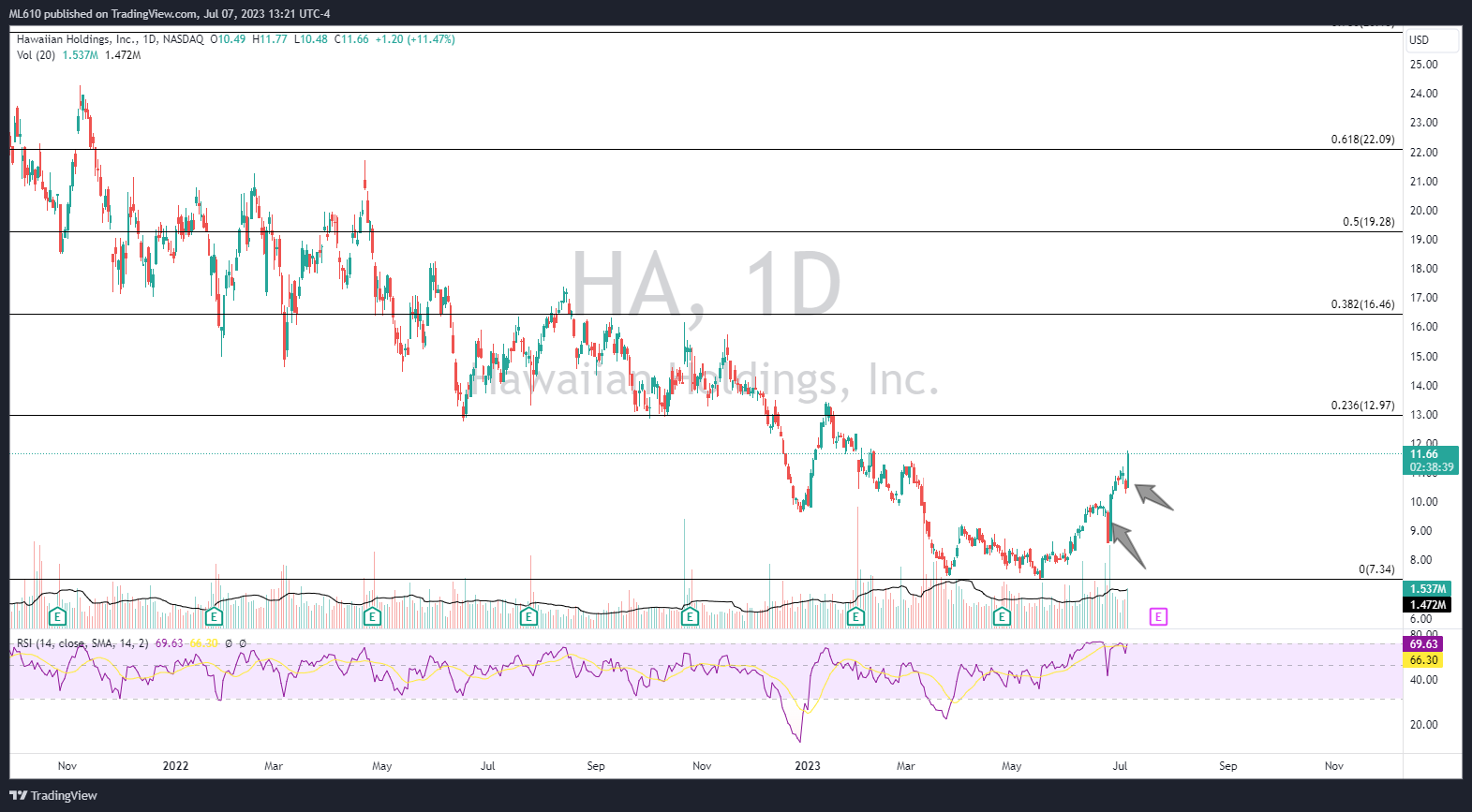Click the 0.5(19.28) Fibonacci level label
1472x812 pixels.
(x=1368, y=222)
